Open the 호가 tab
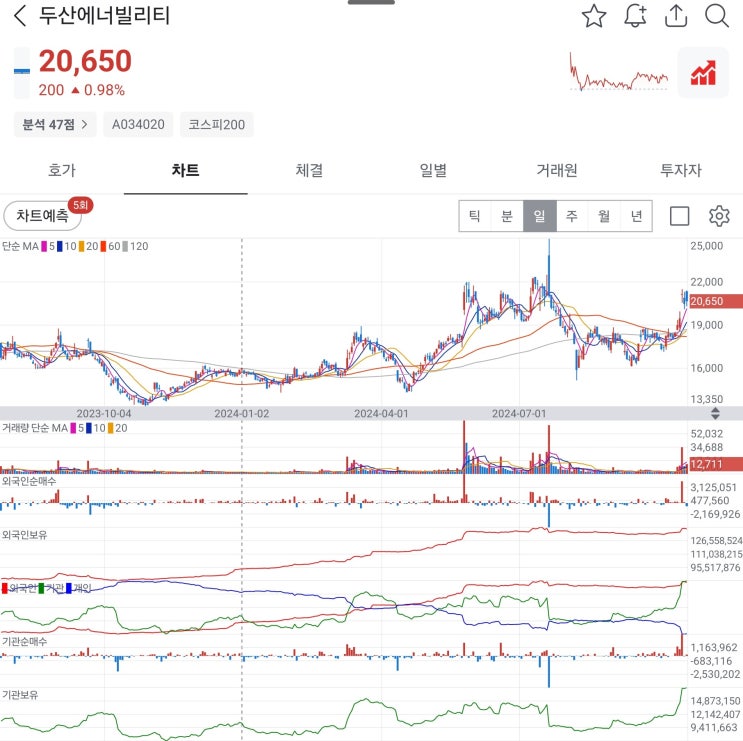Screen dimensions: 743x741 [x=62, y=170]
